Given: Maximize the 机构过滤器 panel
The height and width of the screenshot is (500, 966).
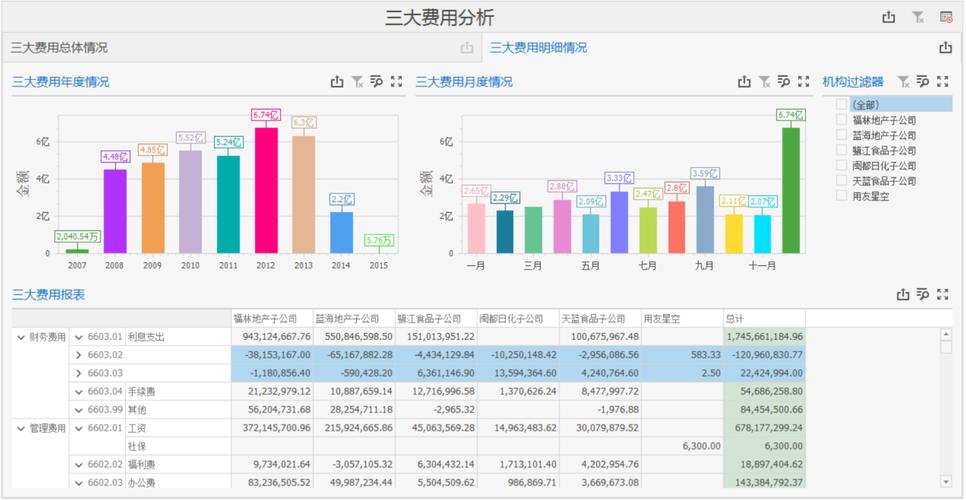Looking at the screenshot, I should [943, 81].
